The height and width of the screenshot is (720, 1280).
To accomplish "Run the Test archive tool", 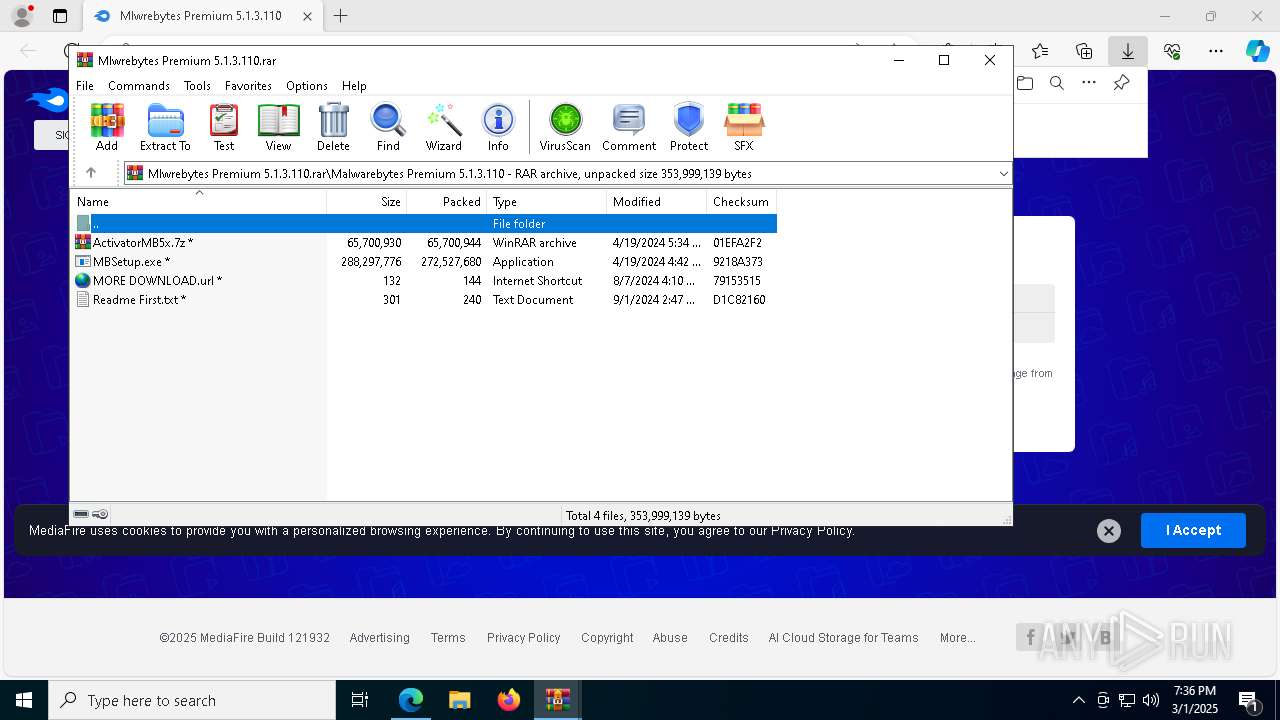I will (x=224, y=127).
